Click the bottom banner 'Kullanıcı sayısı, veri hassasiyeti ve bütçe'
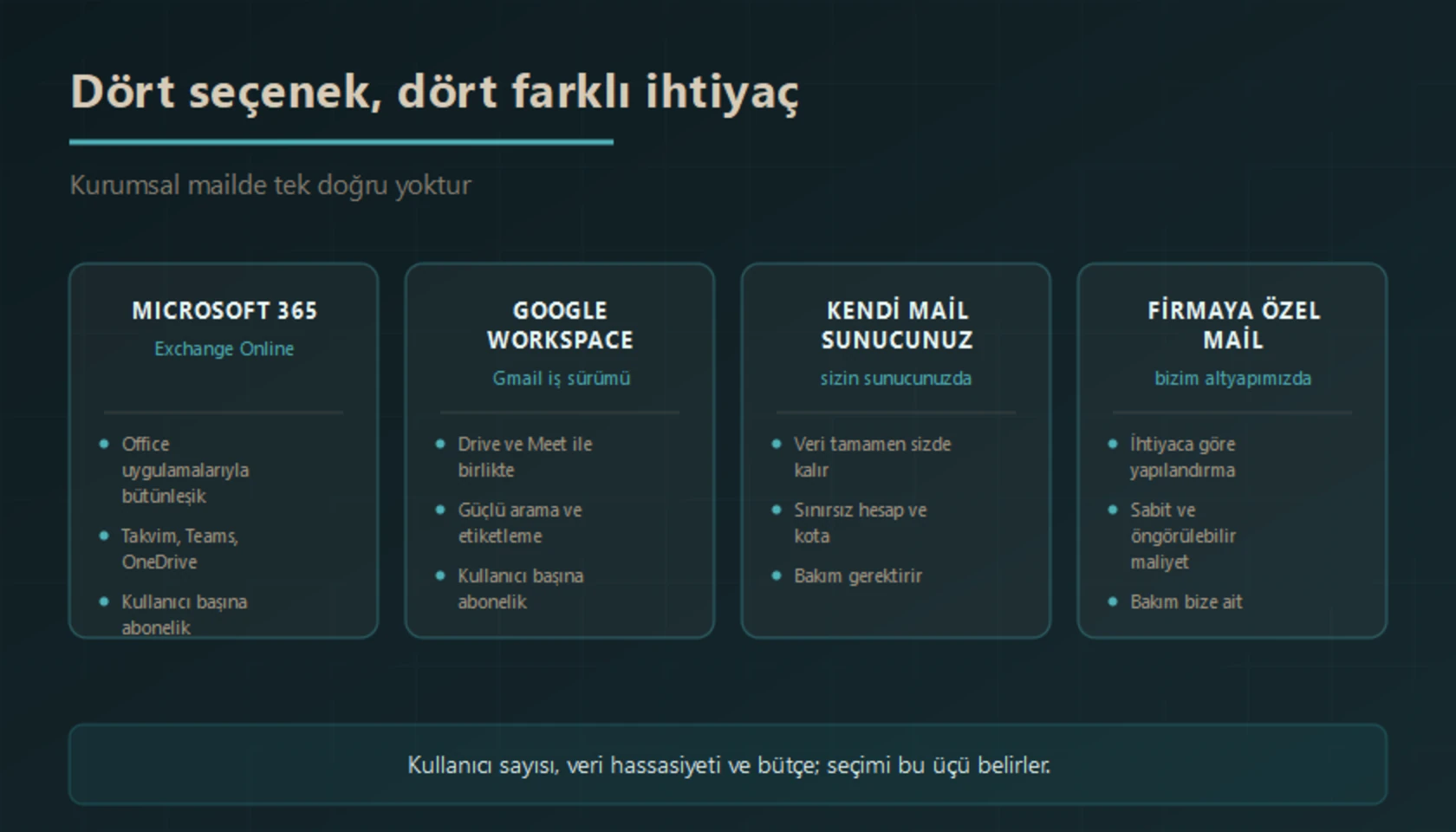 pyautogui.click(x=728, y=764)
